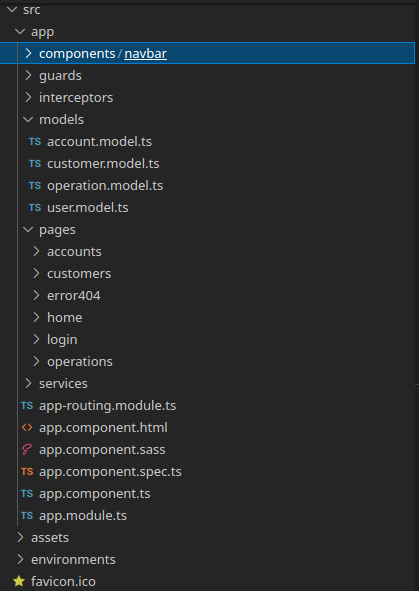419x591 pixels.
Task: Select the error404 folder label
Action: point(74,296)
